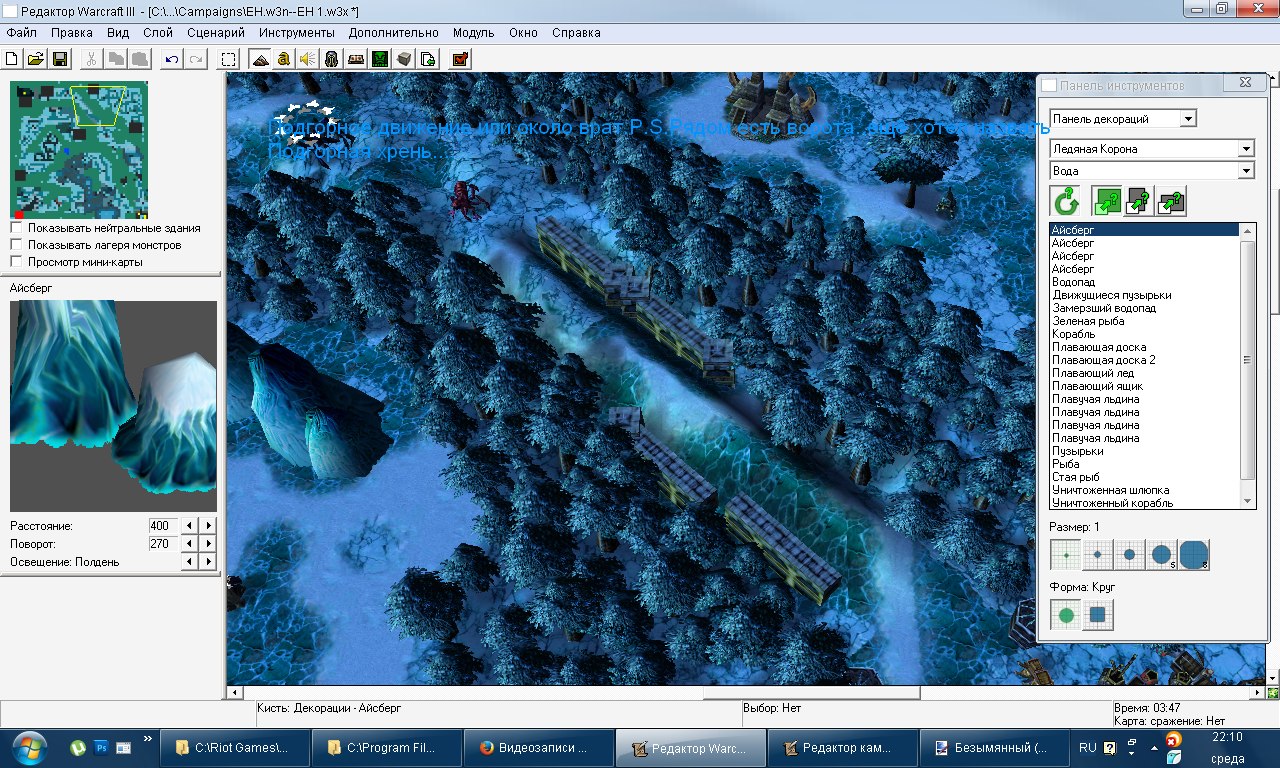Select the square brush shape

click(1098, 615)
